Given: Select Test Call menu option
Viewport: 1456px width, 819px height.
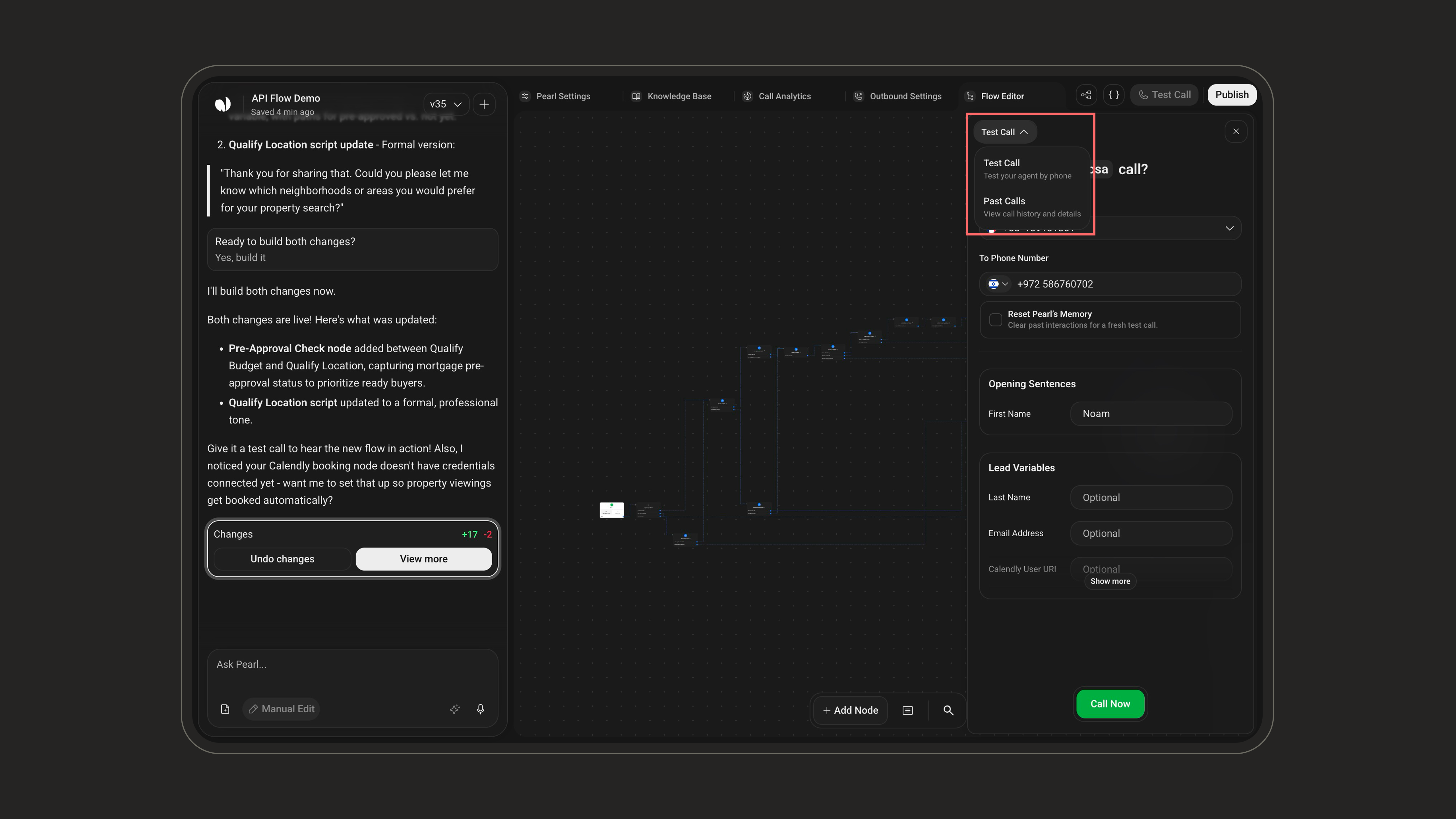Looking at the screenshot, I should tap(1032, 168).
